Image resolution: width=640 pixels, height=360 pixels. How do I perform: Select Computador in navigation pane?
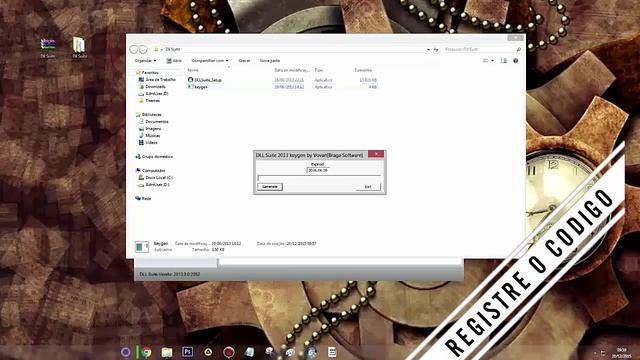click(x=153, y=171)
